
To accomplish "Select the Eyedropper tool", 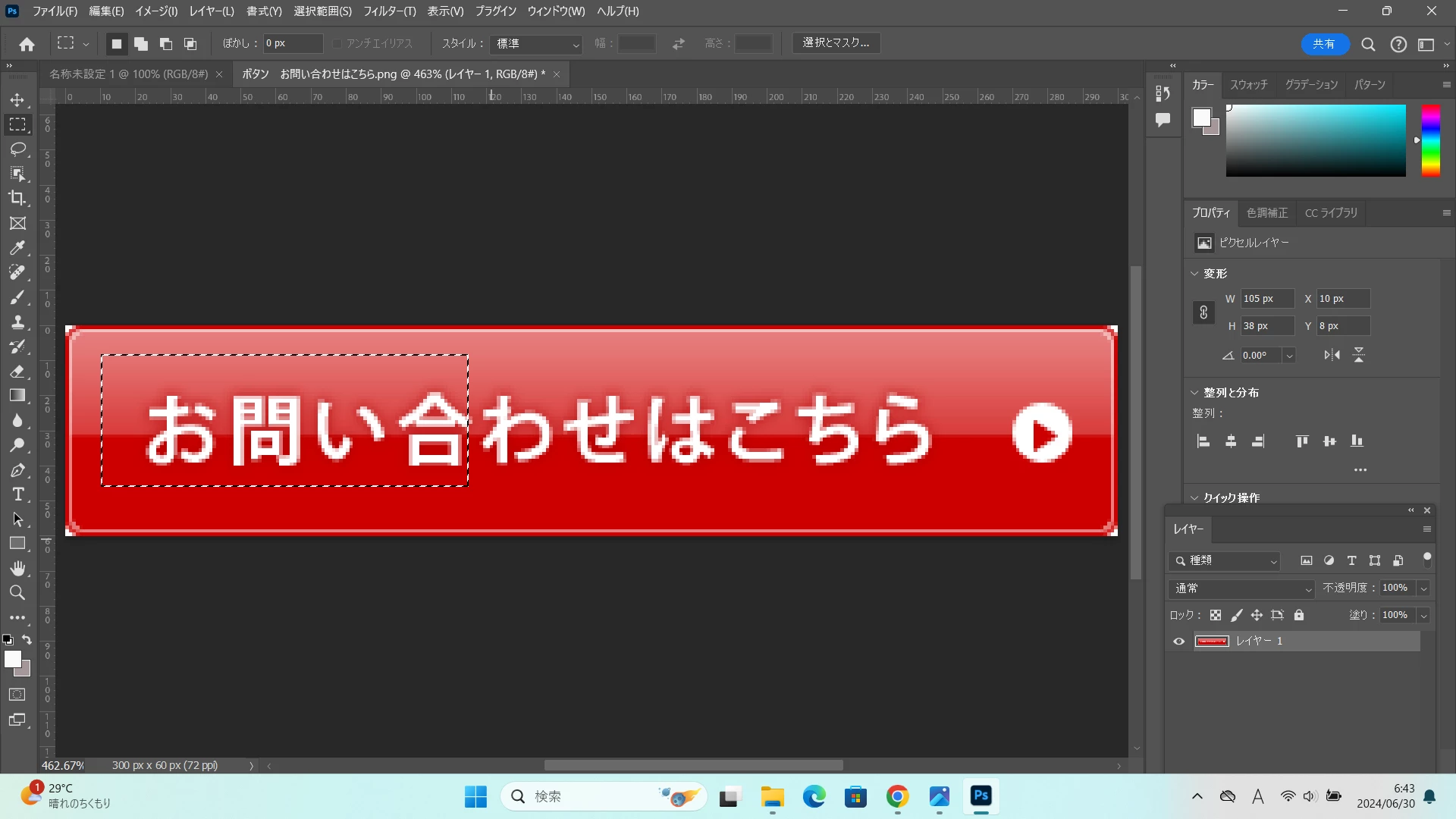I will pyautogui.click(x=17, y=248).
